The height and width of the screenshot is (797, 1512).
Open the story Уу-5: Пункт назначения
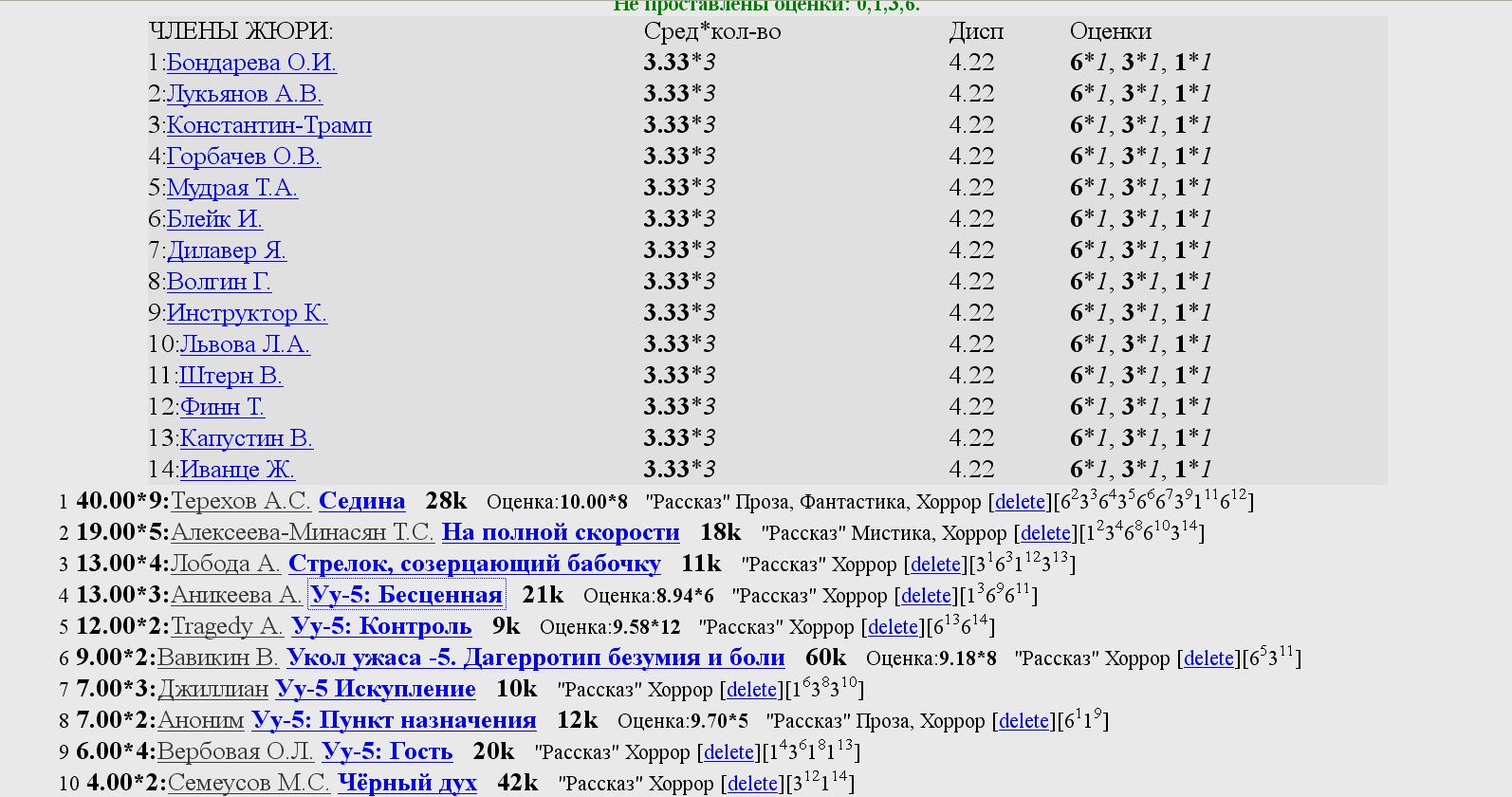coord(395,720)
